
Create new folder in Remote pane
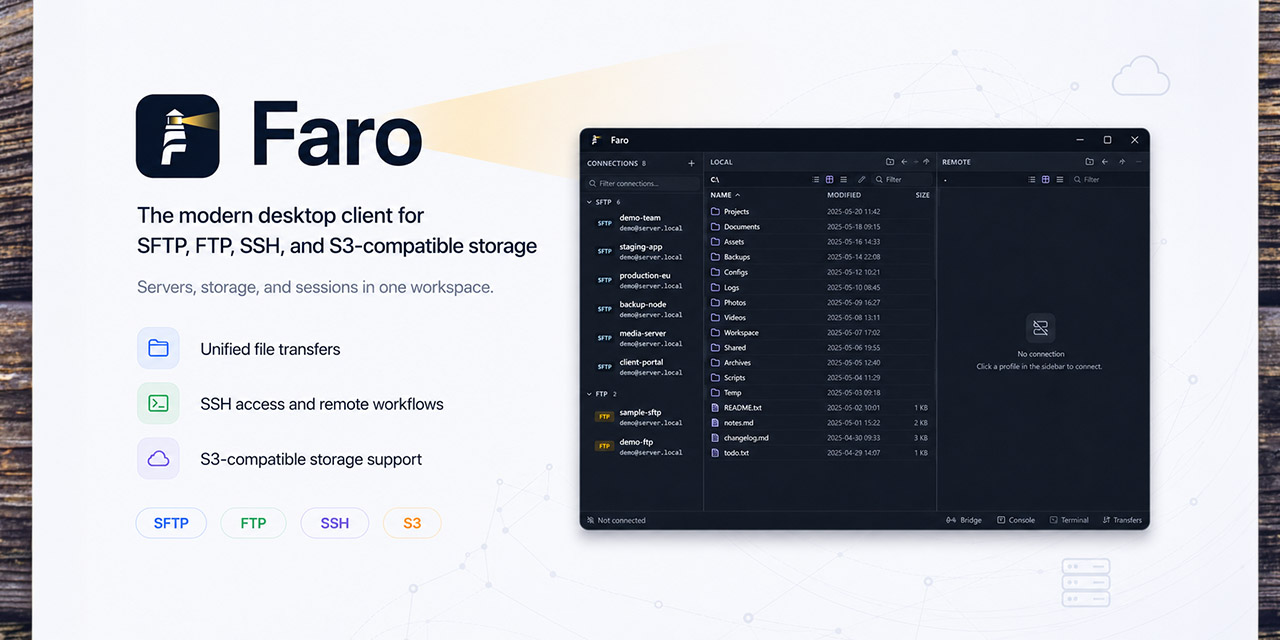(1089, 162)
